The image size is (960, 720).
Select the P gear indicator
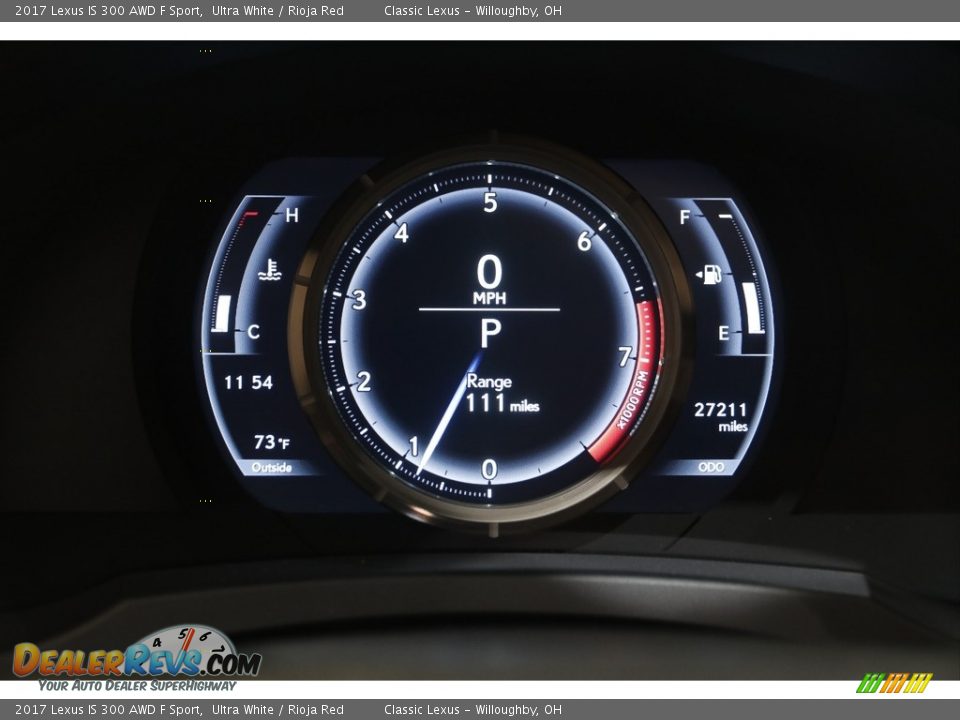click(490, 334)
